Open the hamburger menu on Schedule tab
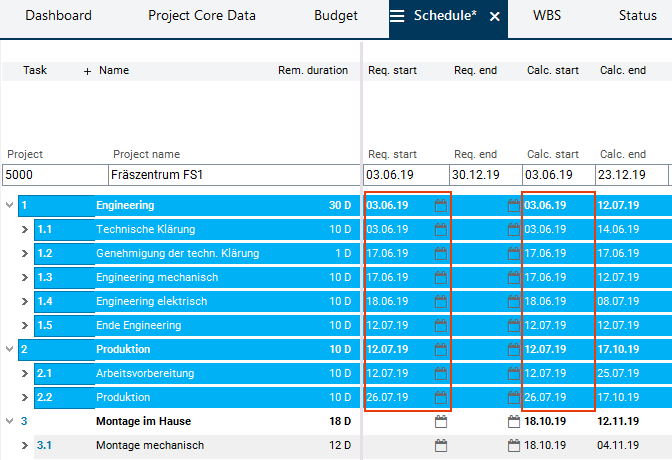Image resolution: width=672 pixels, height=460 pixels. point(397,16)
